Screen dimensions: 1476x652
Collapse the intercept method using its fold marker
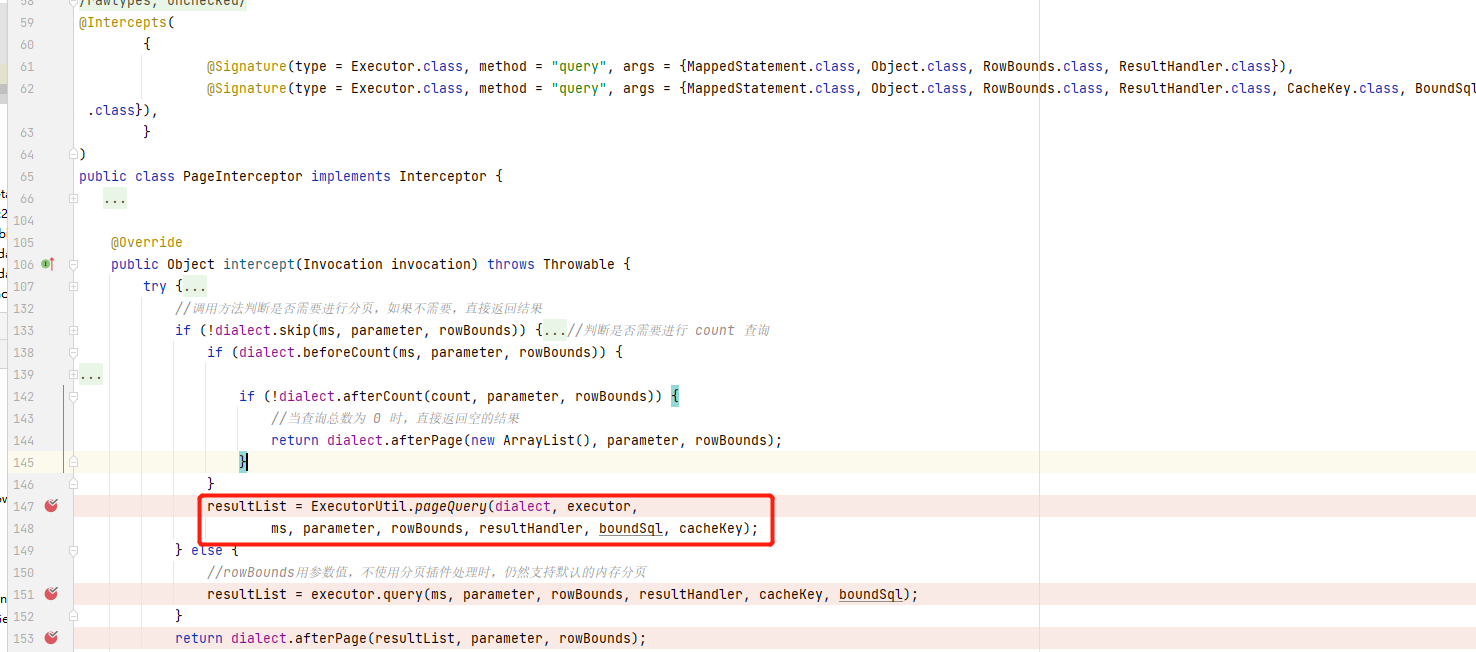pyautogui.click(x=73, y=264)
